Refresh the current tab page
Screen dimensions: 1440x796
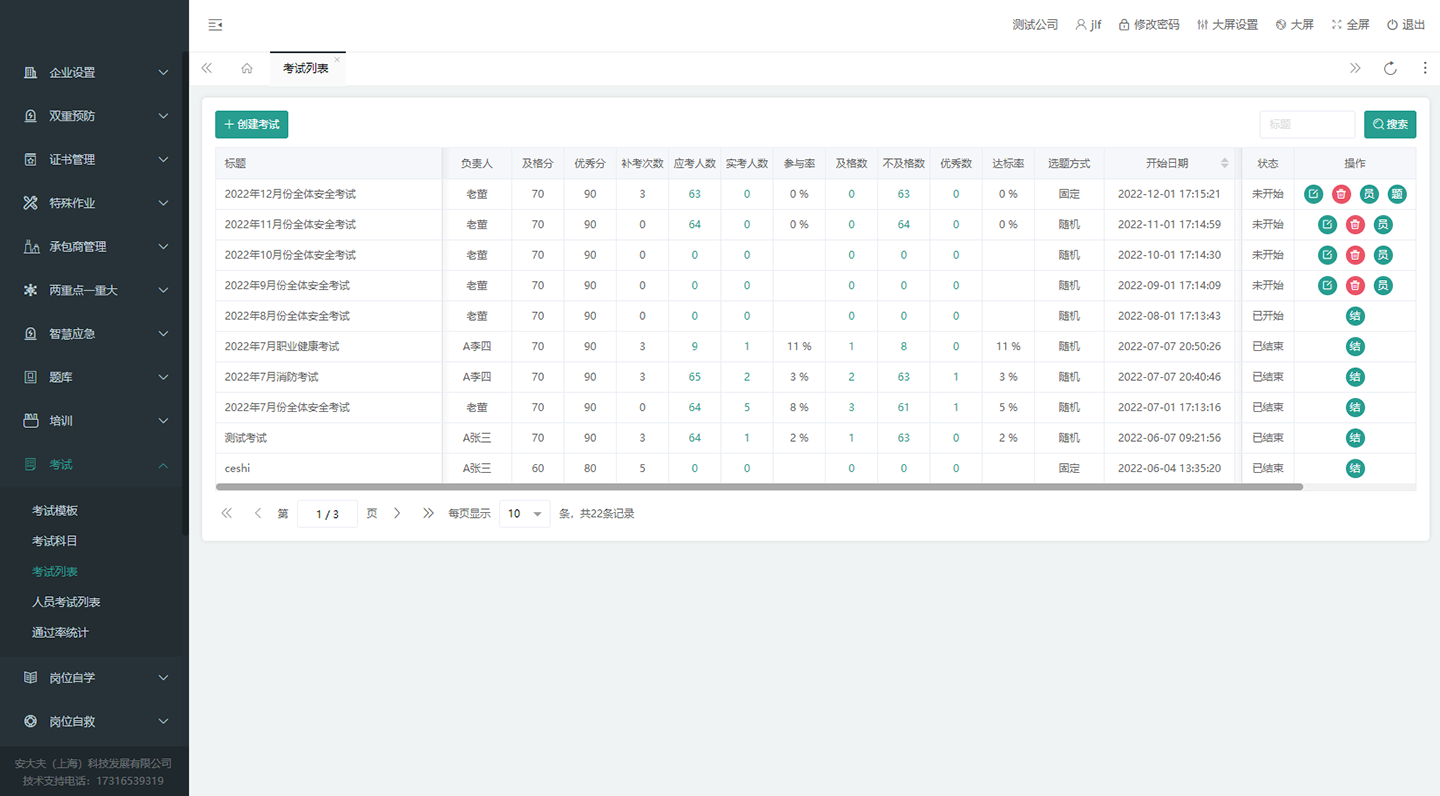pos(1390,68)
